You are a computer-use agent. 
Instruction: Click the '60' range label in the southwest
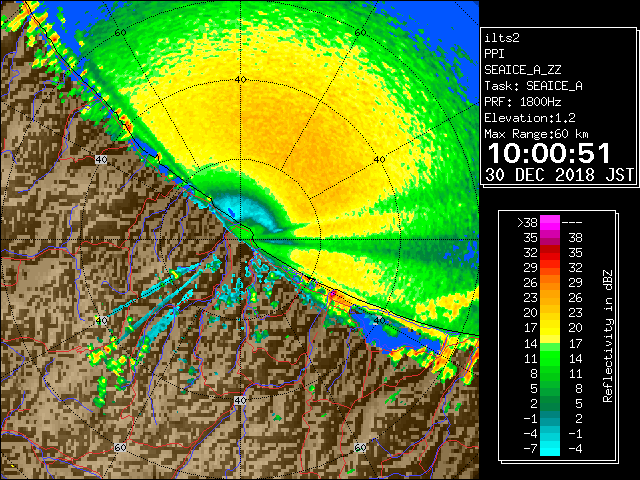click(120, 448)
